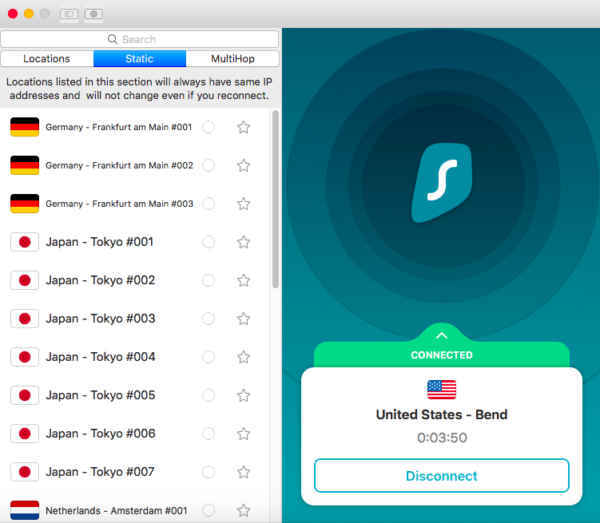Screen dimensions: 600x523
Task: Select Germany Frankfurt am Main #001 radio
Action: click(209, 127)
